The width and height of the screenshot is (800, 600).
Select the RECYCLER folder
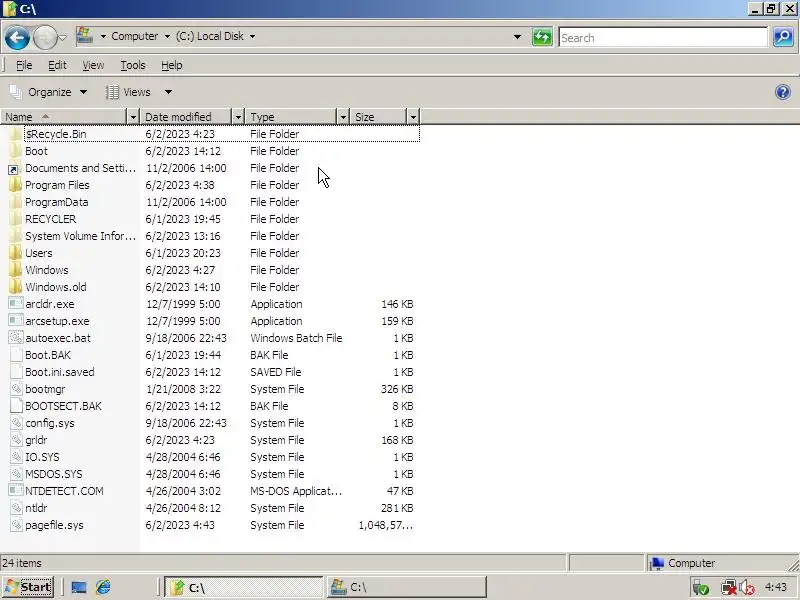pyautogui.click(x=51, y=219)
